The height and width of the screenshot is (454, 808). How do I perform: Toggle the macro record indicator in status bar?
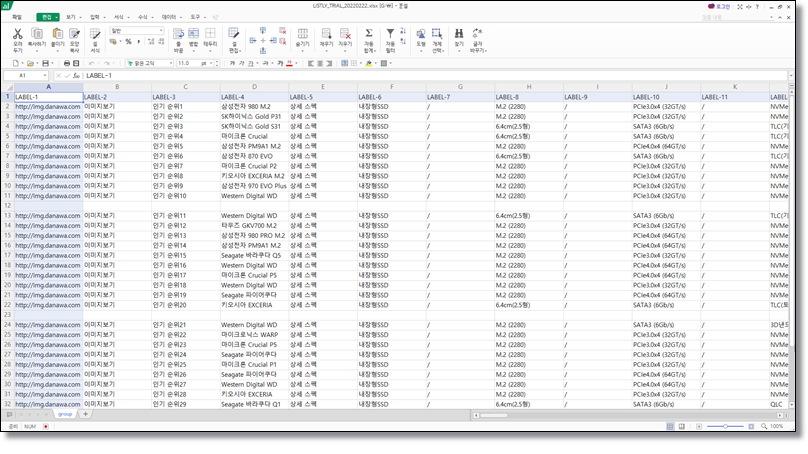click(45, 427)
